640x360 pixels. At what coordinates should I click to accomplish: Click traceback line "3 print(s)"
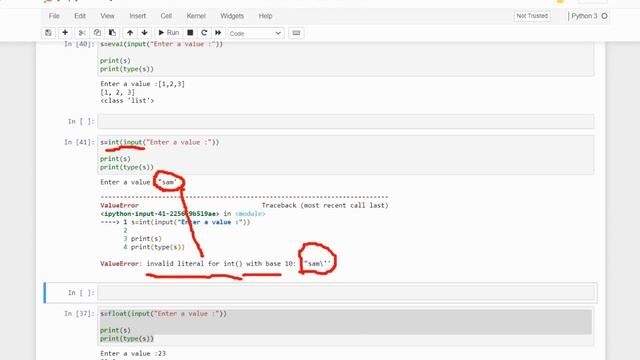coord(142,239)
